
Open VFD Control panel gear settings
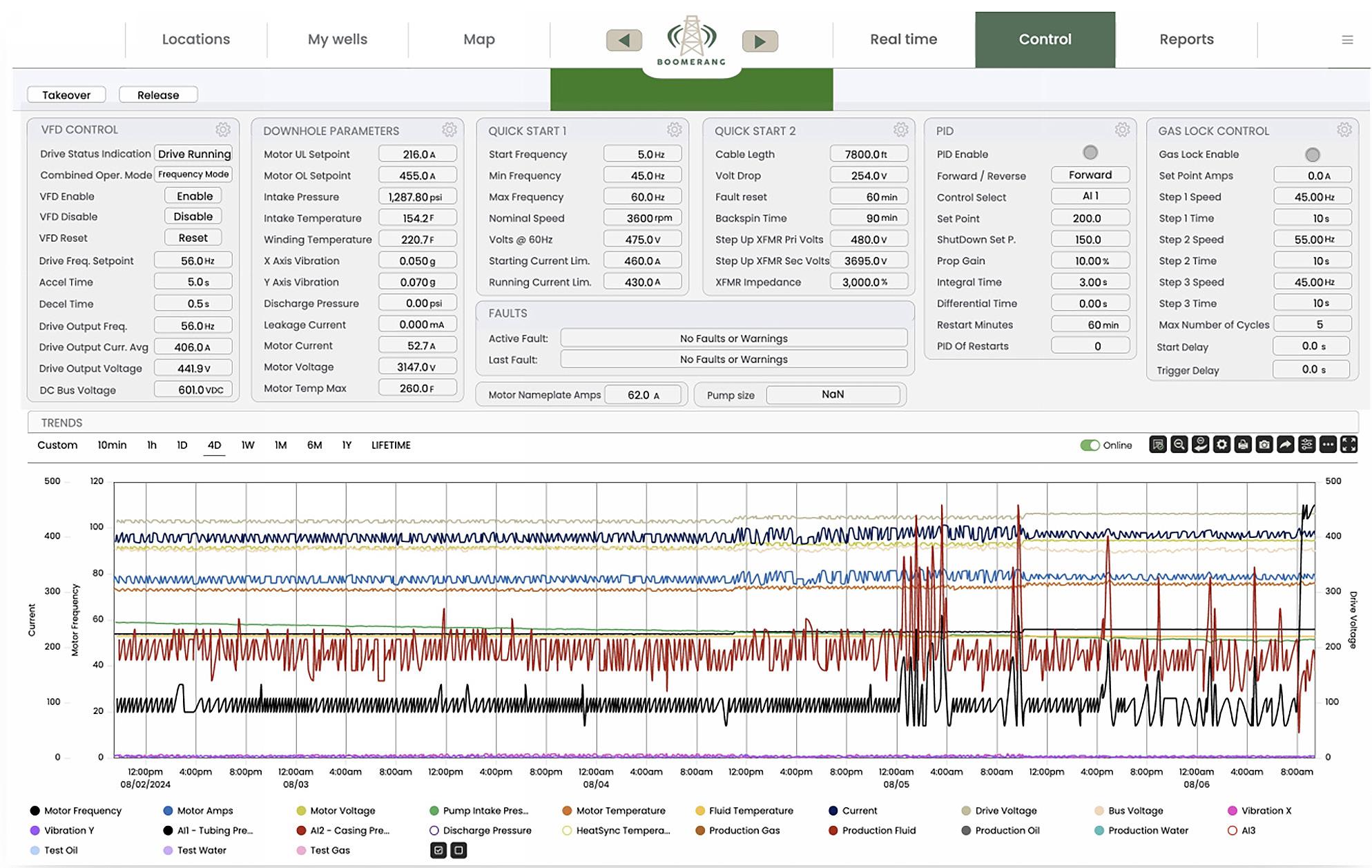coord(222,129)
